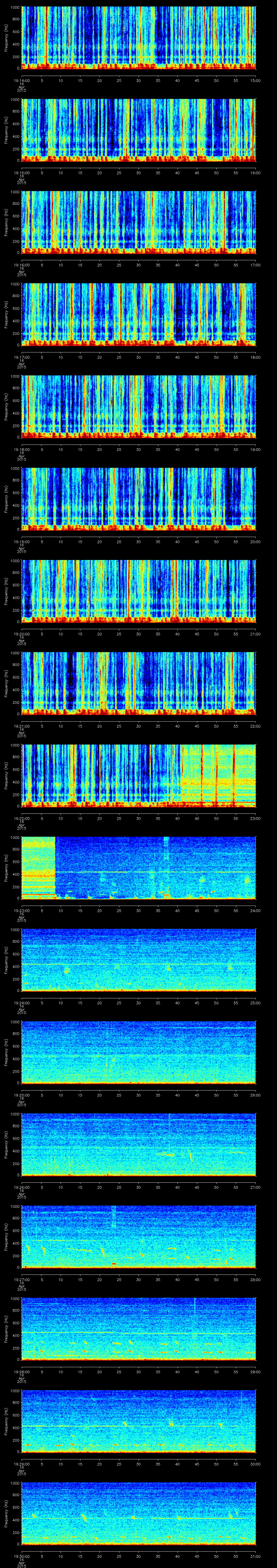Click the 19:27:00 start time label

(21, 1279)
